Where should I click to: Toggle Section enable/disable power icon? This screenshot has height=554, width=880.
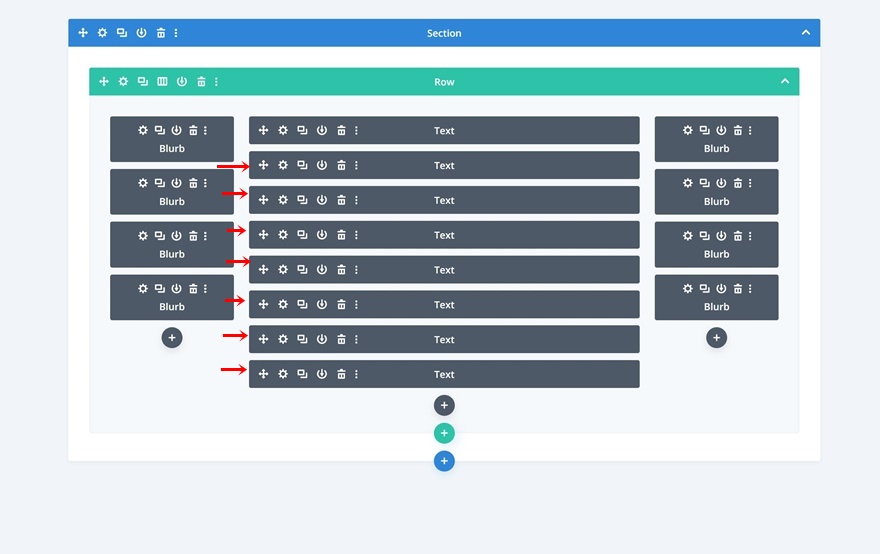(141, 33)
